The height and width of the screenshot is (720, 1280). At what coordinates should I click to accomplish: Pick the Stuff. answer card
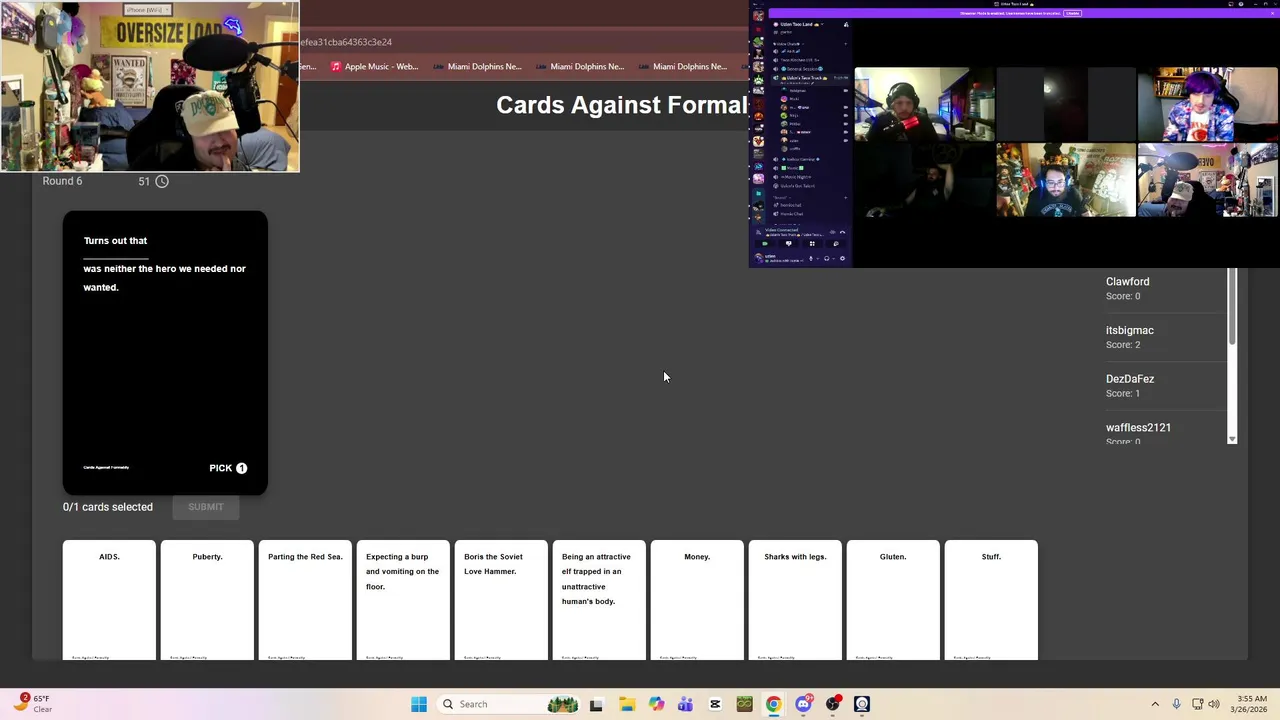click(x=991, y=600)
